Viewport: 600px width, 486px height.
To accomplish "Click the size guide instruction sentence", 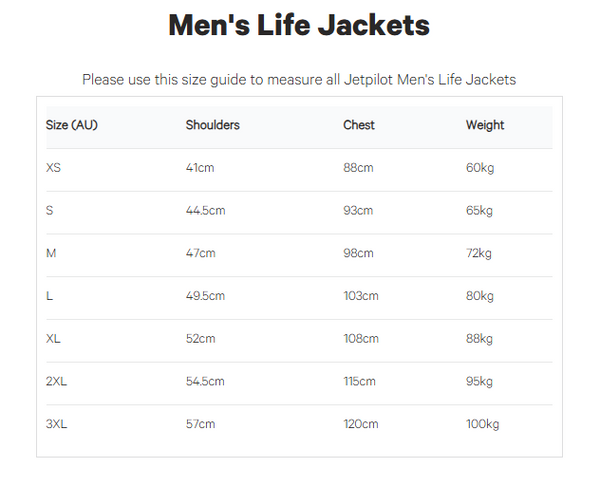I will pyautogui.click(x=299, y=79).
